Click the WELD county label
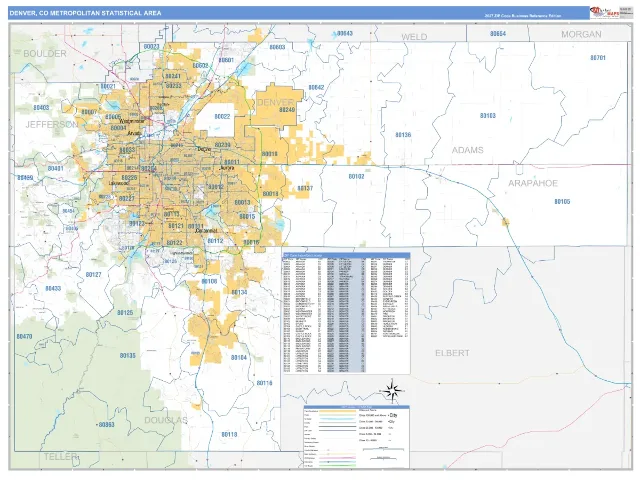This screenshot has height=480, width=640. pyautogui.click(x=414, y=37)
